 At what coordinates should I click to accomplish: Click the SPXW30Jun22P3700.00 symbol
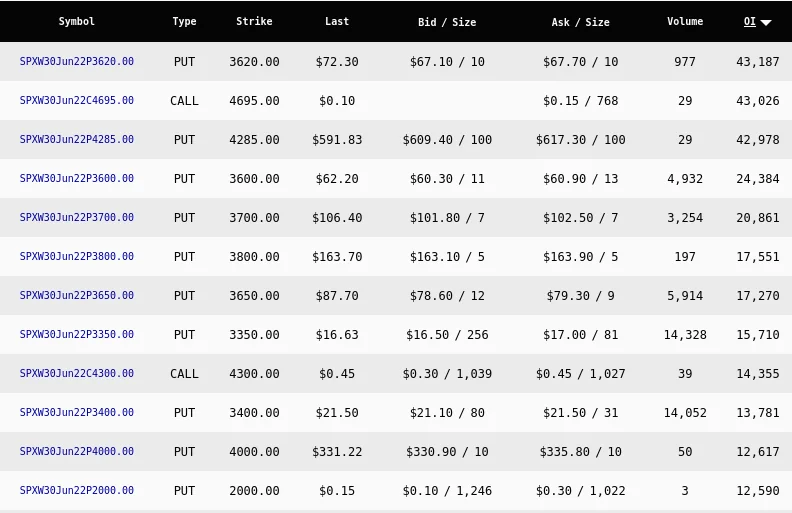(x=77, y=217)
